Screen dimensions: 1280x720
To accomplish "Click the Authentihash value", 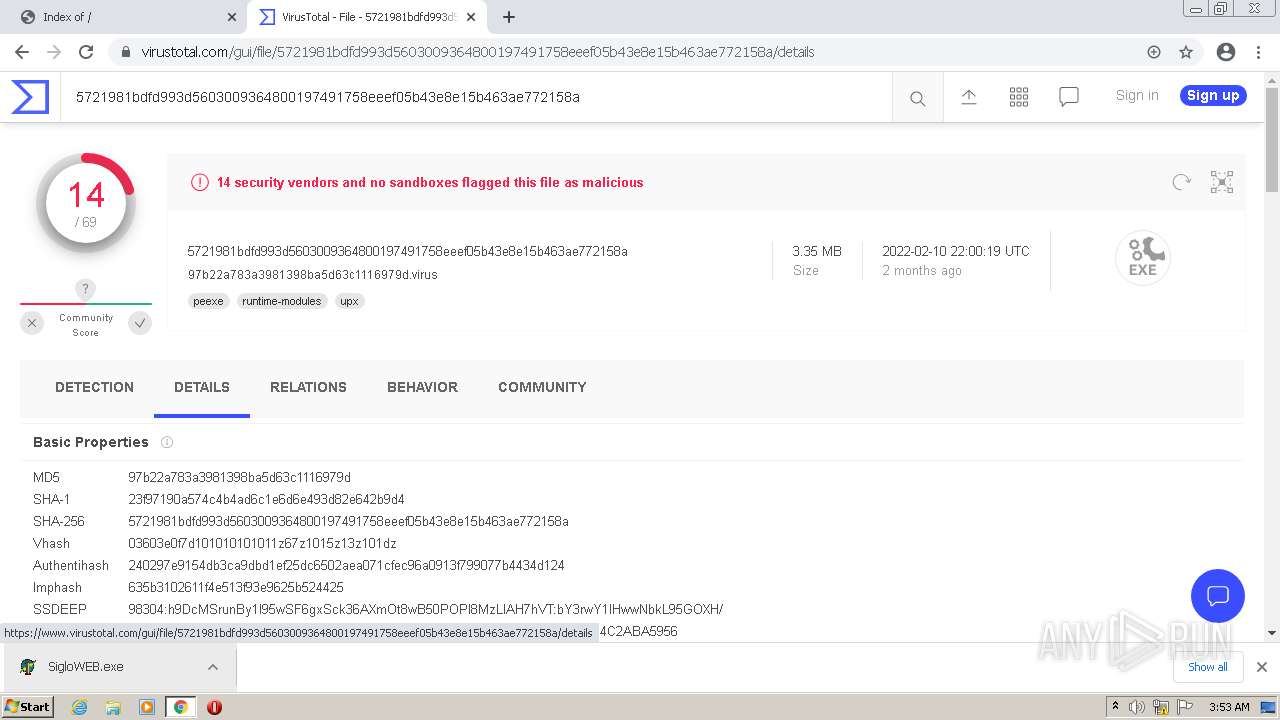I will pyautogui.click(x=346, y=565).
